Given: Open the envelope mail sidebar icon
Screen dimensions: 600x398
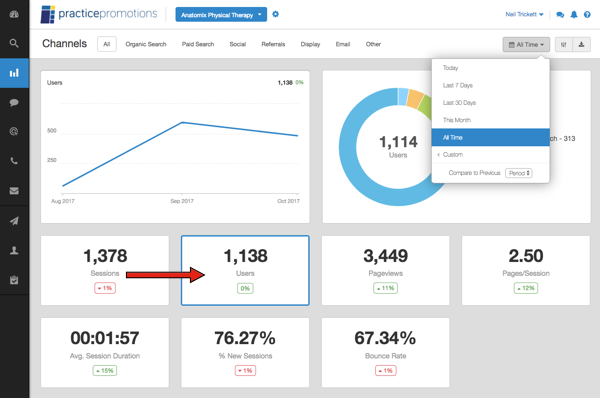Looking at the screenshot, I should pos(14,191).
